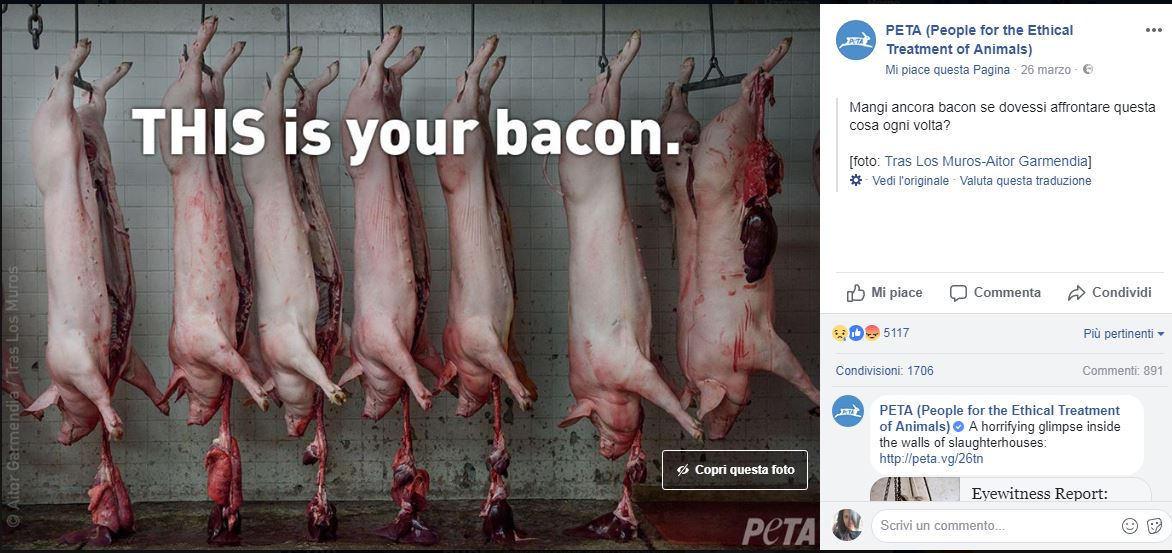Expand the Condivisioni: 1706 shares list
The image size is (1172, 553).
click(884, 371)
